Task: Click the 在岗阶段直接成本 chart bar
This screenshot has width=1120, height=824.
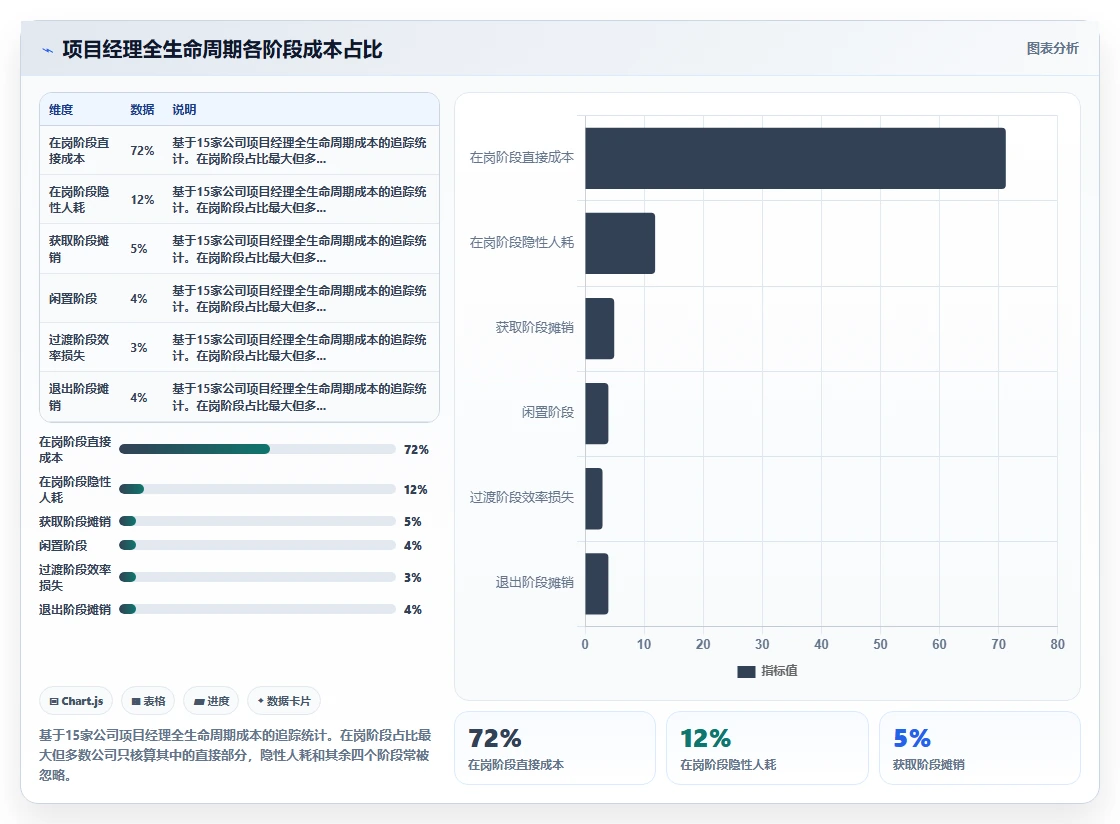Action: point(795,159)
